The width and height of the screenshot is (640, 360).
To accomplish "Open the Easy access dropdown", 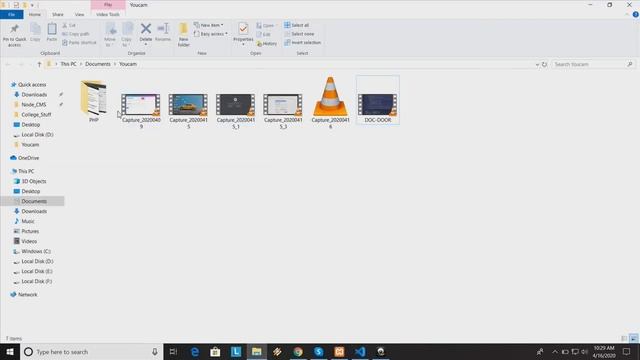I will point(211,34).
